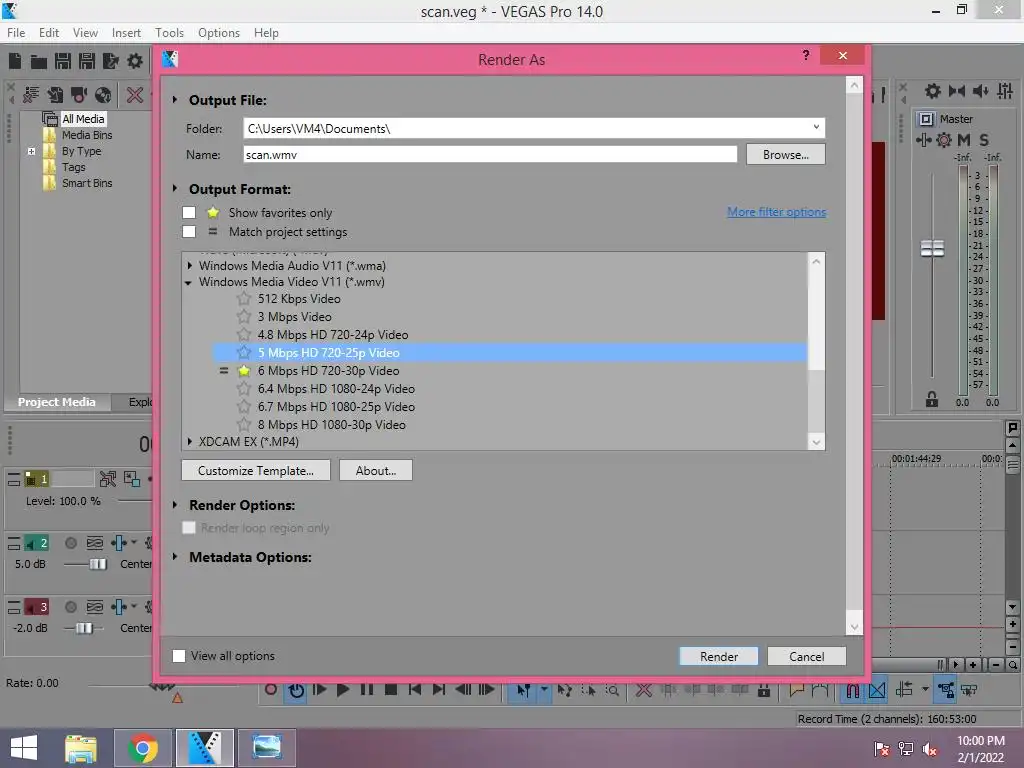Viewport: 1024px width, 768px height.
Task: Click Extract Audio from CD icon
Action: coord(103,95)
